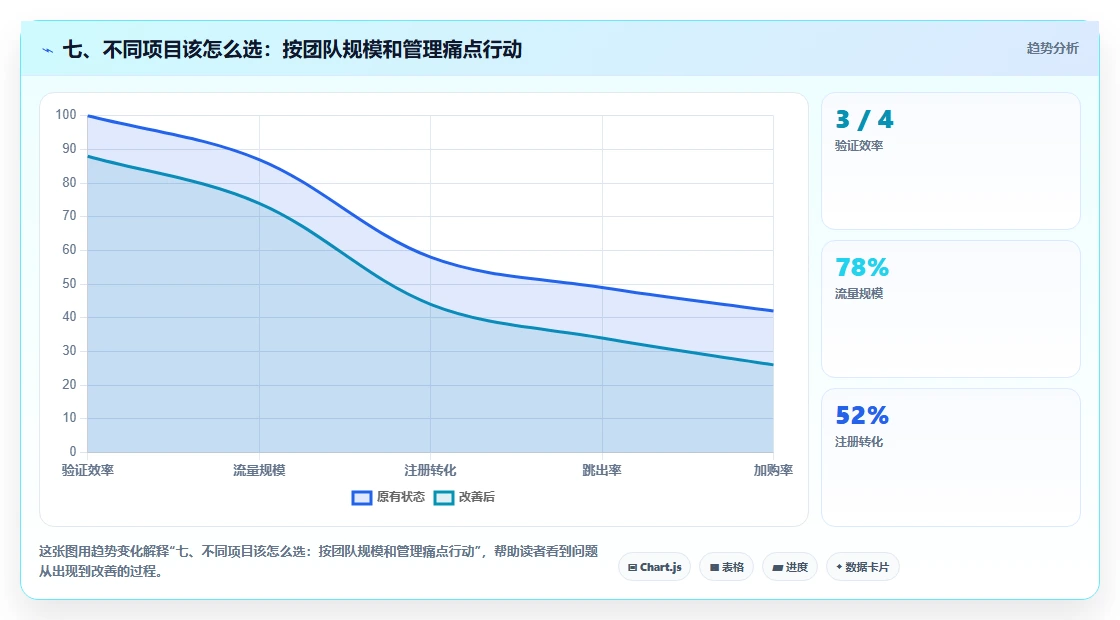
Task: Toggle the 原有状态 legend item
Action: point(388,497)
